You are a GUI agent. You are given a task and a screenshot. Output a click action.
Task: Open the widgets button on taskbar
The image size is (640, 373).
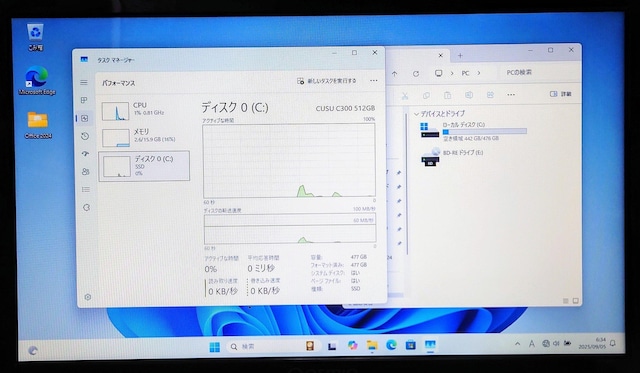pyautogui.click(x=33, y=350)
